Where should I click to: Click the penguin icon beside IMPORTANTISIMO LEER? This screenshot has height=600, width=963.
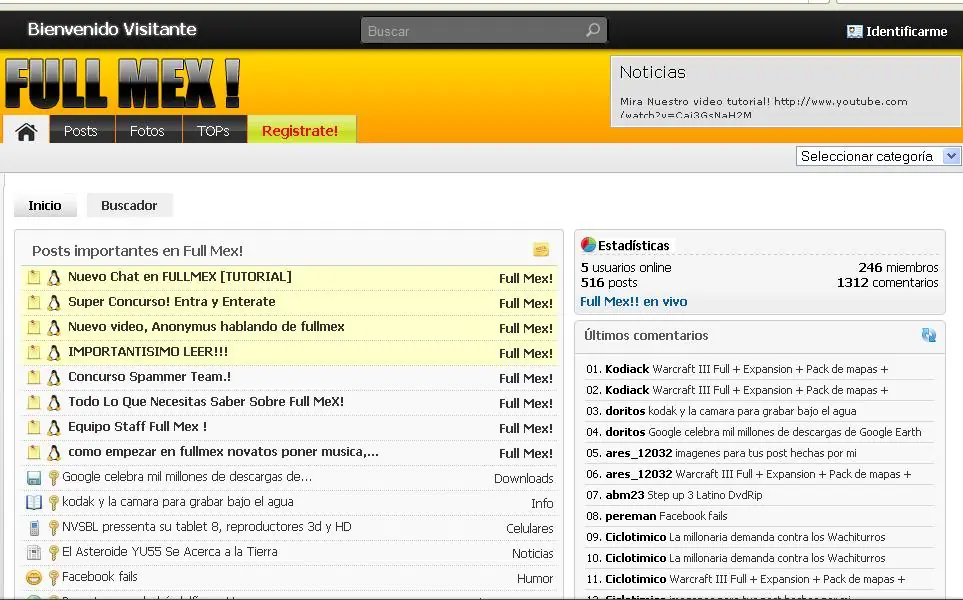[x=54, y=353]
